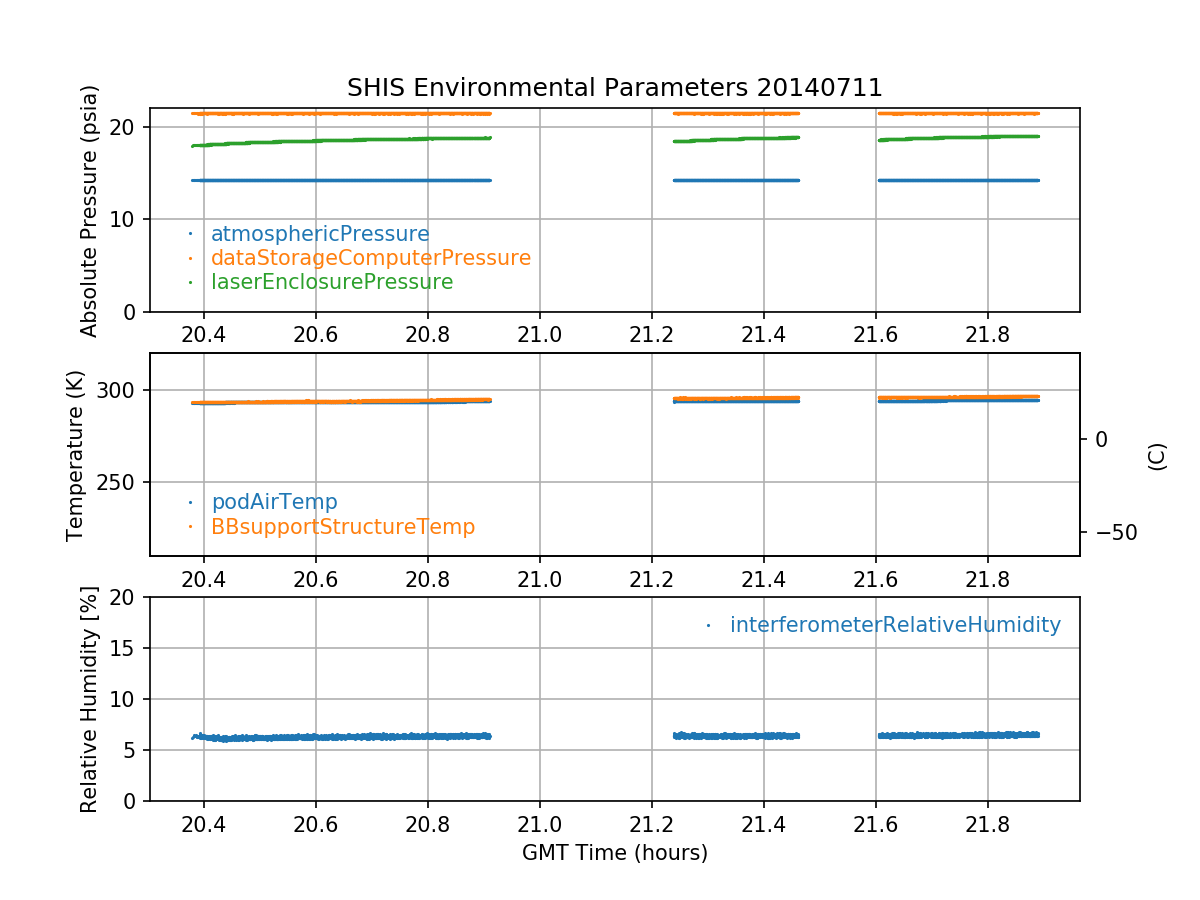Click the laserEnclosurePressure legend label

click(332, 282)
